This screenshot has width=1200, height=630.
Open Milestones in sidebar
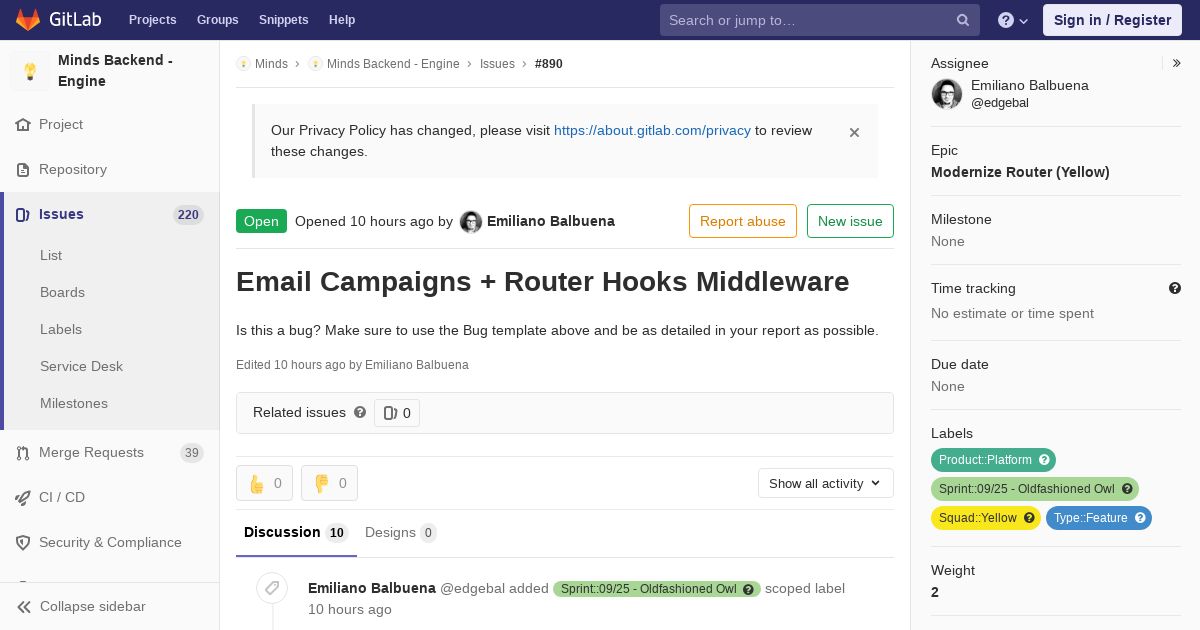[x=74, y=404]
